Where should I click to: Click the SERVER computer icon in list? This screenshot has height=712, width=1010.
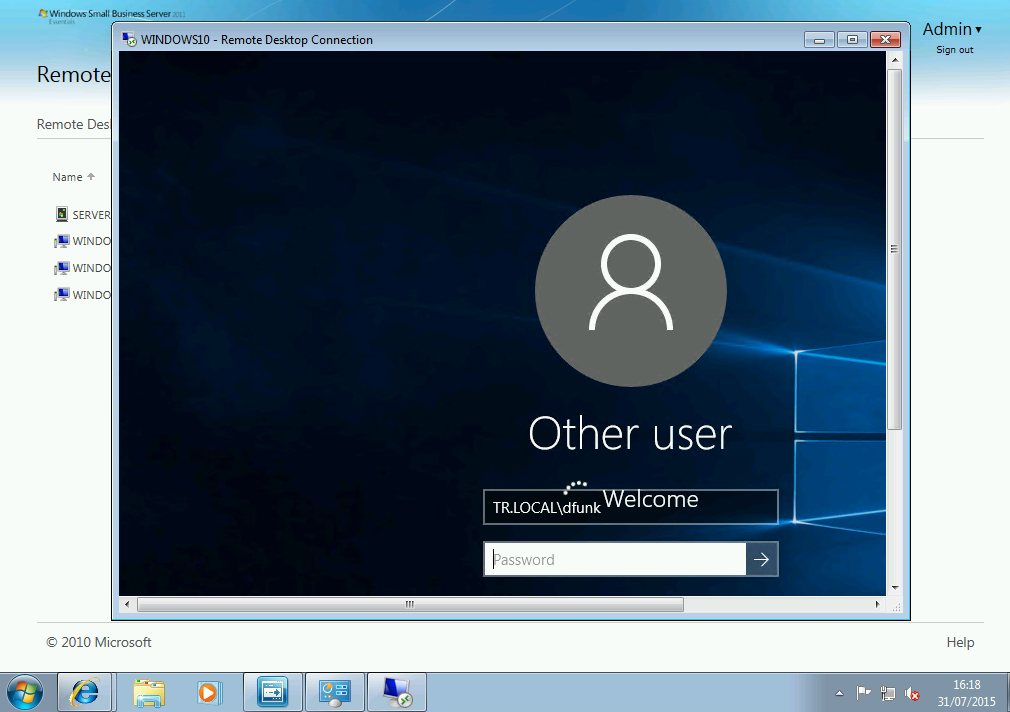(x=62, y=215)
